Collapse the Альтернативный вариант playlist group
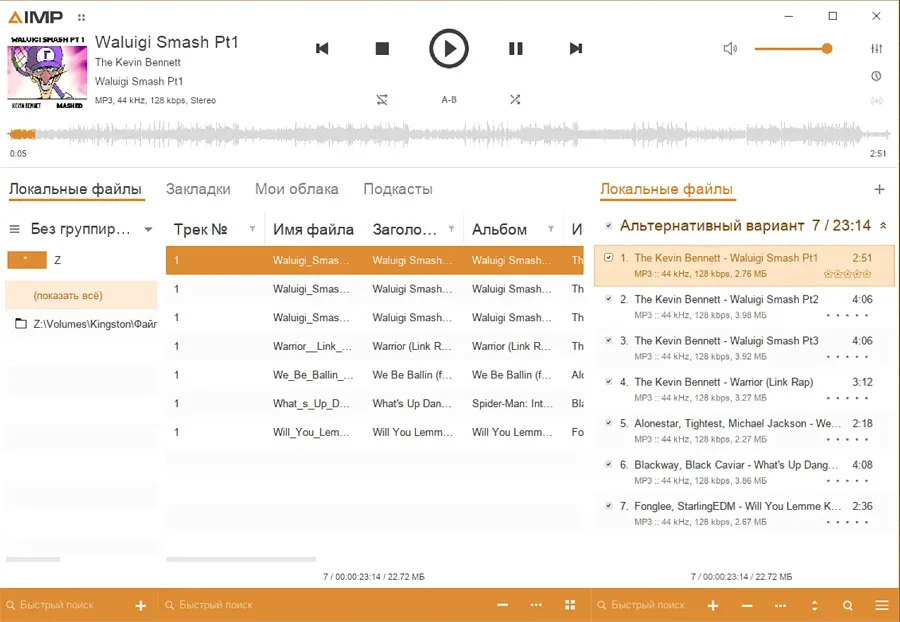This screenshot has width=900, height=622. [882, 226]
